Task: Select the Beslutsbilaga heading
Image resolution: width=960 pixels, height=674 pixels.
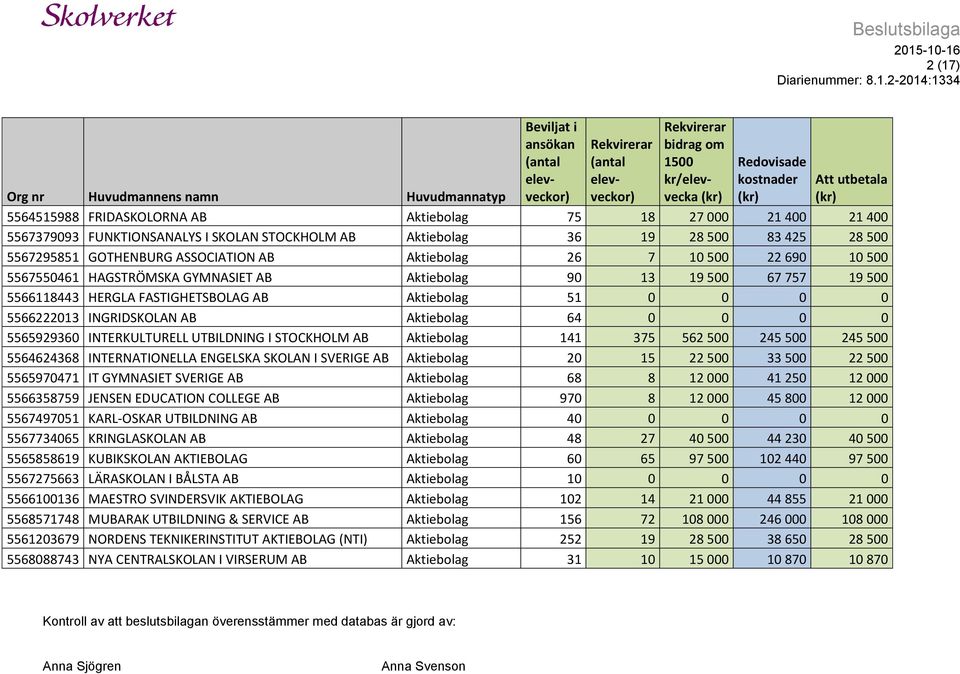Action: coord(906,29)
